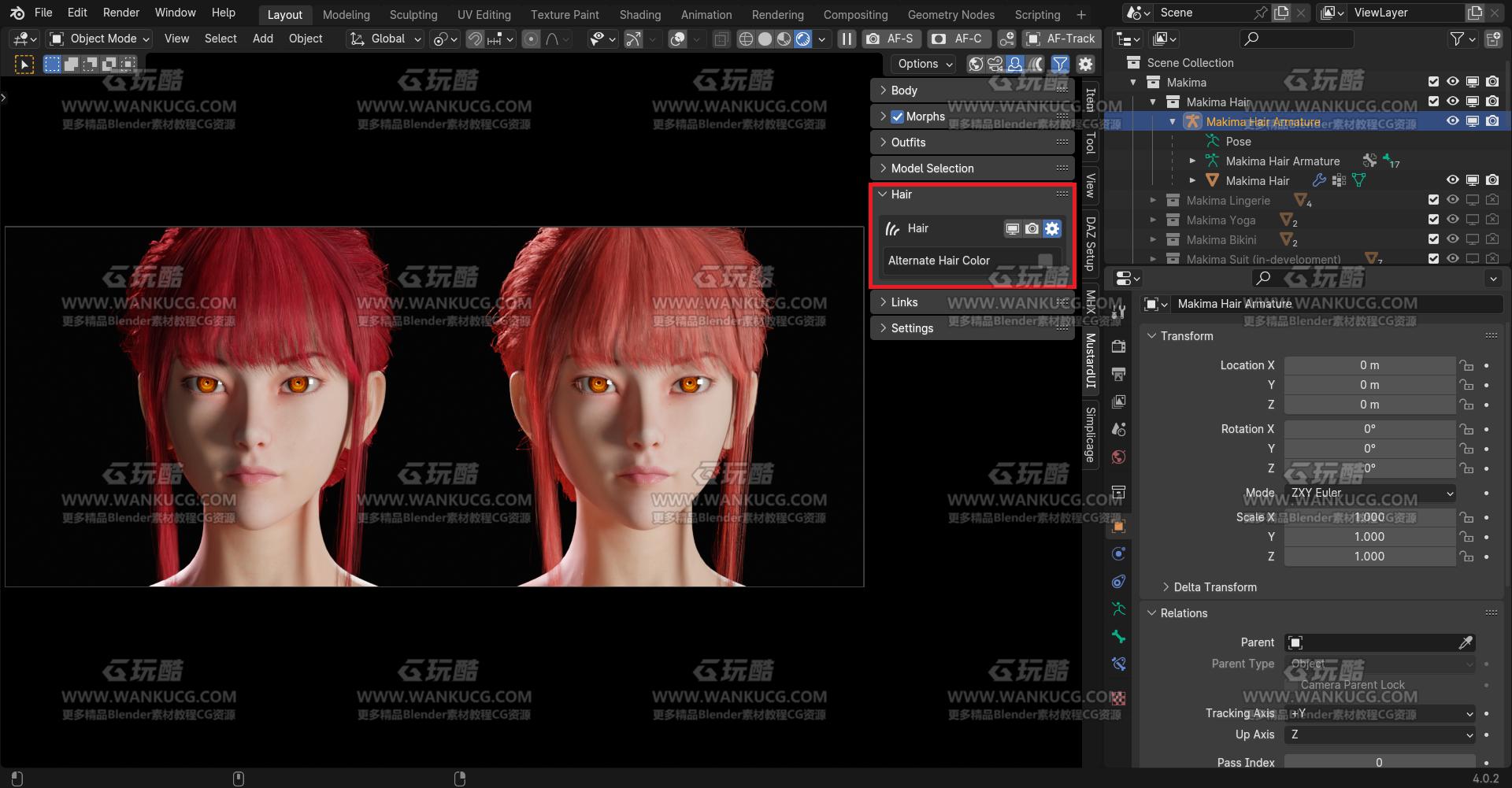Open the Tool properties tab icon
The image size is (1512, 788).
1118,313
